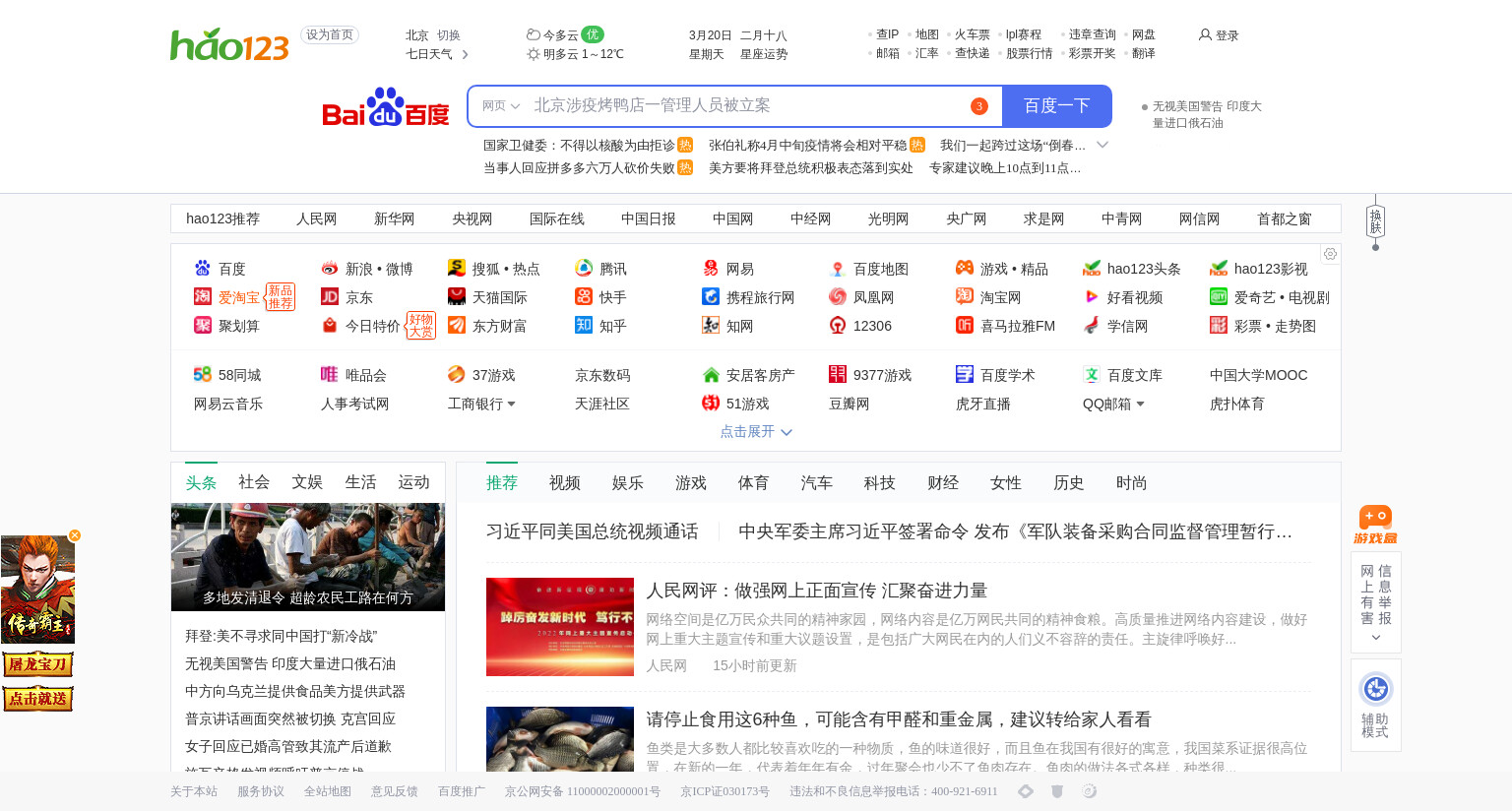1512x811 pixels.
Task: Click the 换肤 skin changer tag
Action: tap(1375, 221)
